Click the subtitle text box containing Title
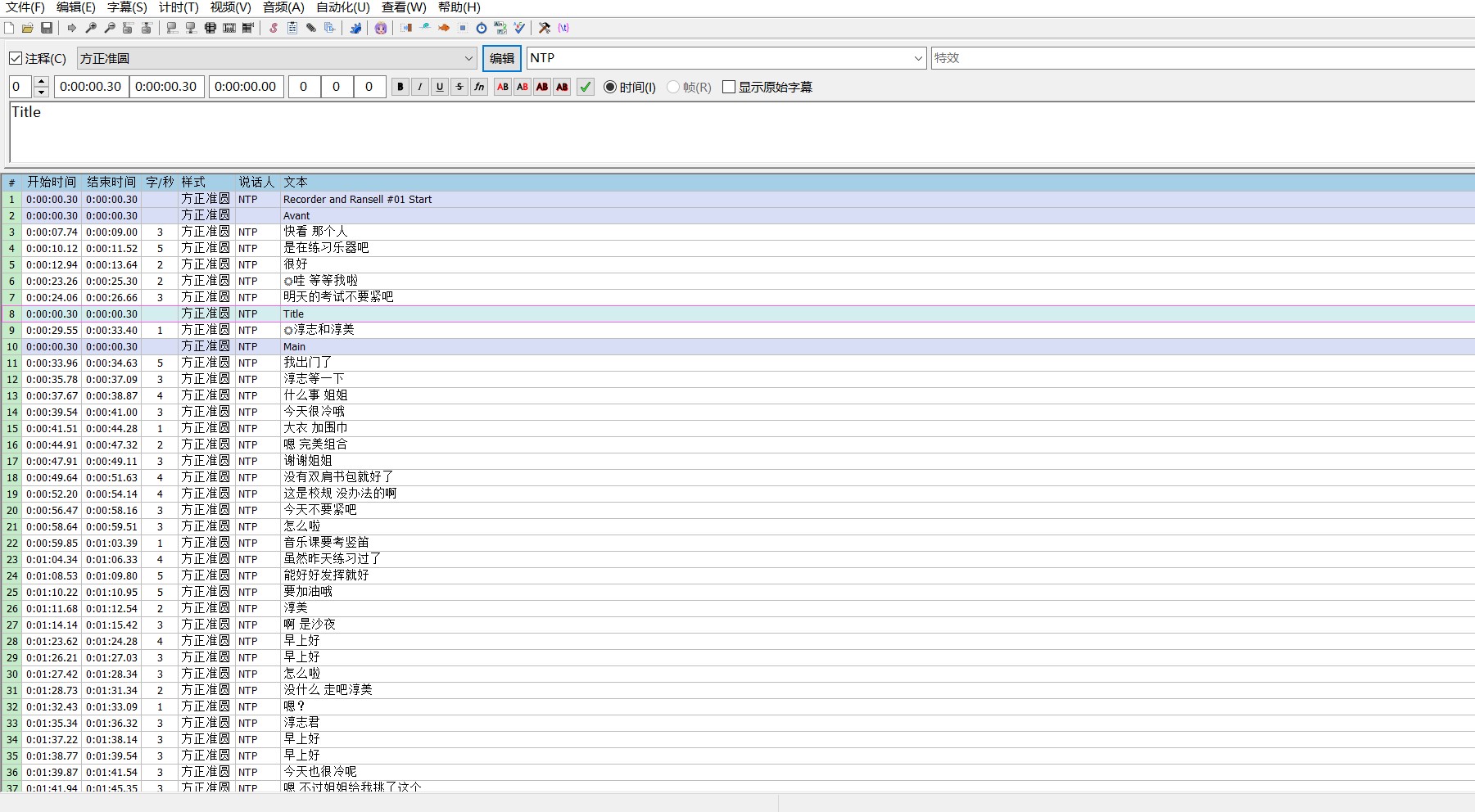This screenshot has width=1475, height=812. [x=742, y=132]
